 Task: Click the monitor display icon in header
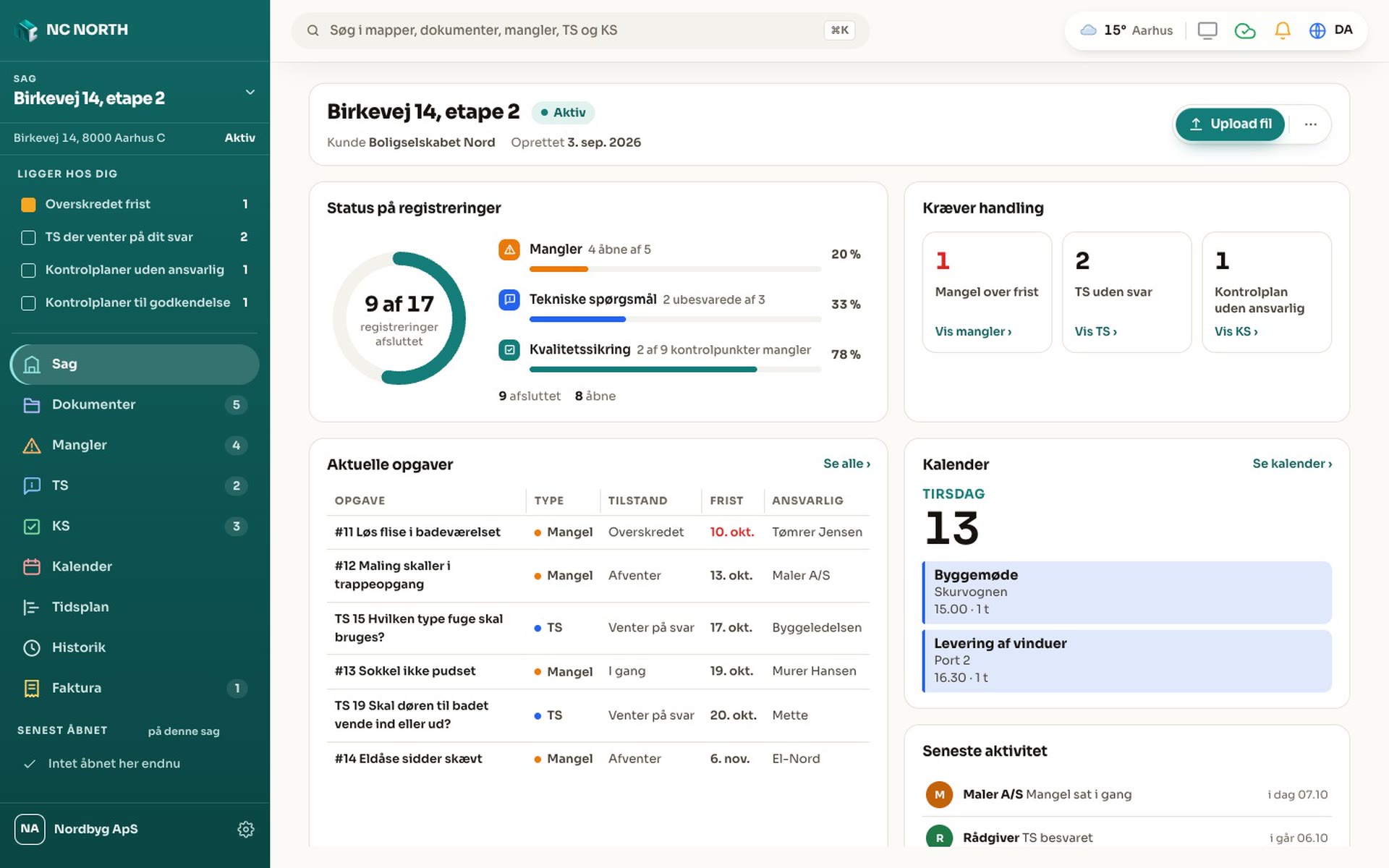tap(1207, 30)
